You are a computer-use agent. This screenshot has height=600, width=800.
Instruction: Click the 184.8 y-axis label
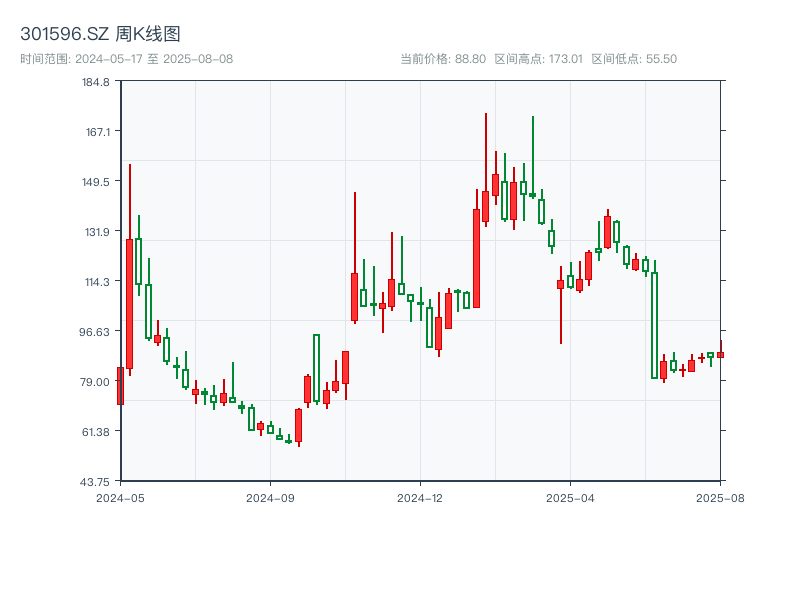[96, 84]
